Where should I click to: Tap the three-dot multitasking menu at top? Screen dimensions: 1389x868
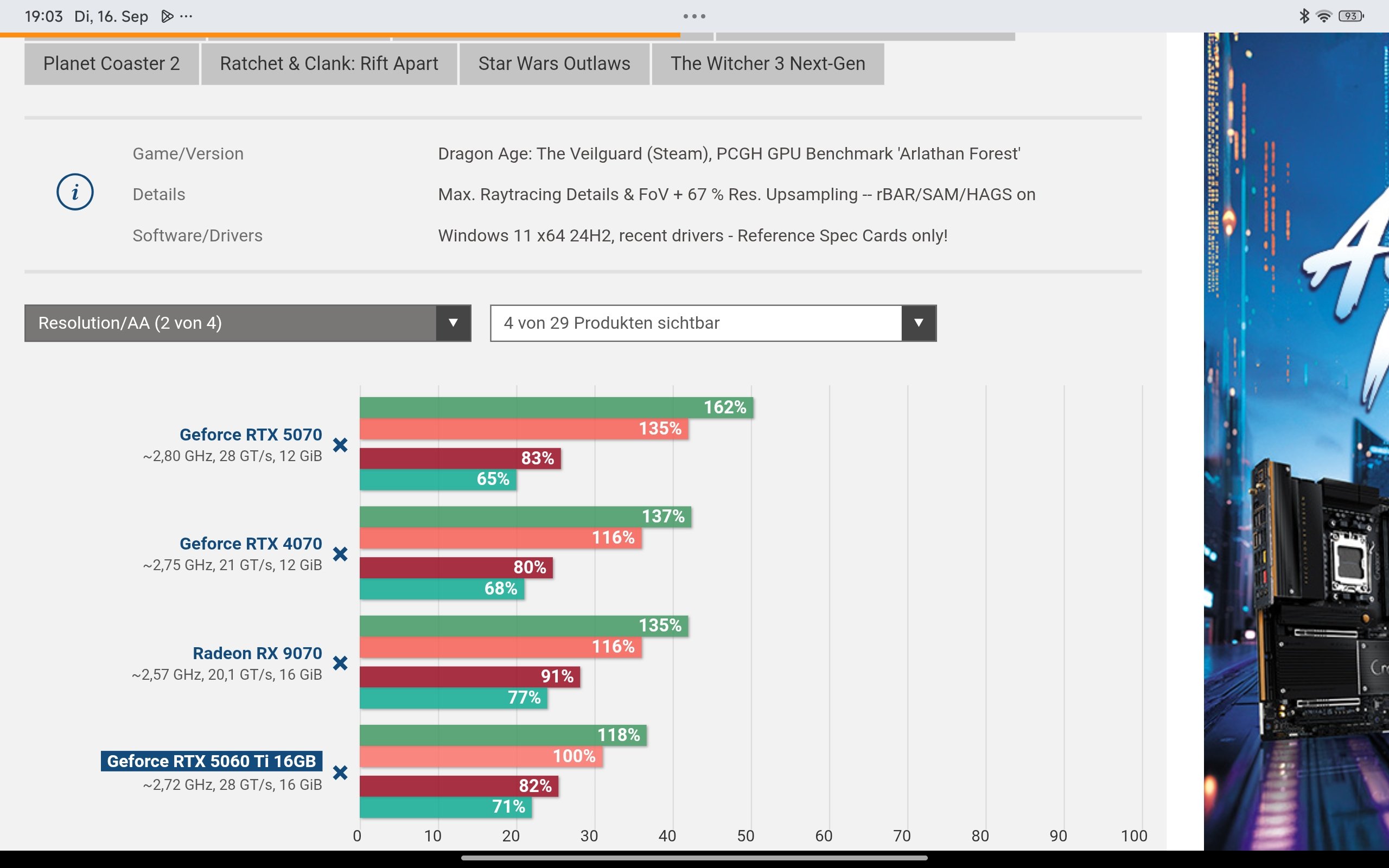coord(694,16)
